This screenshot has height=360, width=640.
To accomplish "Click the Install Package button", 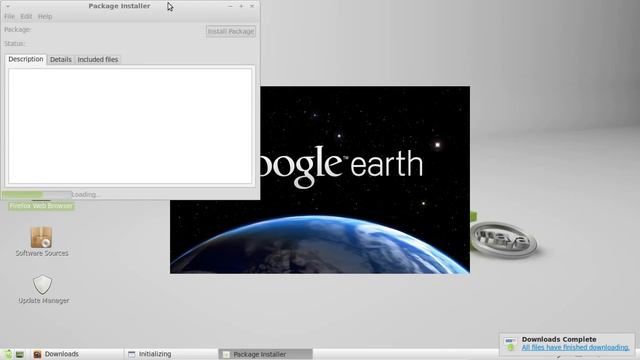I will [x=231, y=31].
